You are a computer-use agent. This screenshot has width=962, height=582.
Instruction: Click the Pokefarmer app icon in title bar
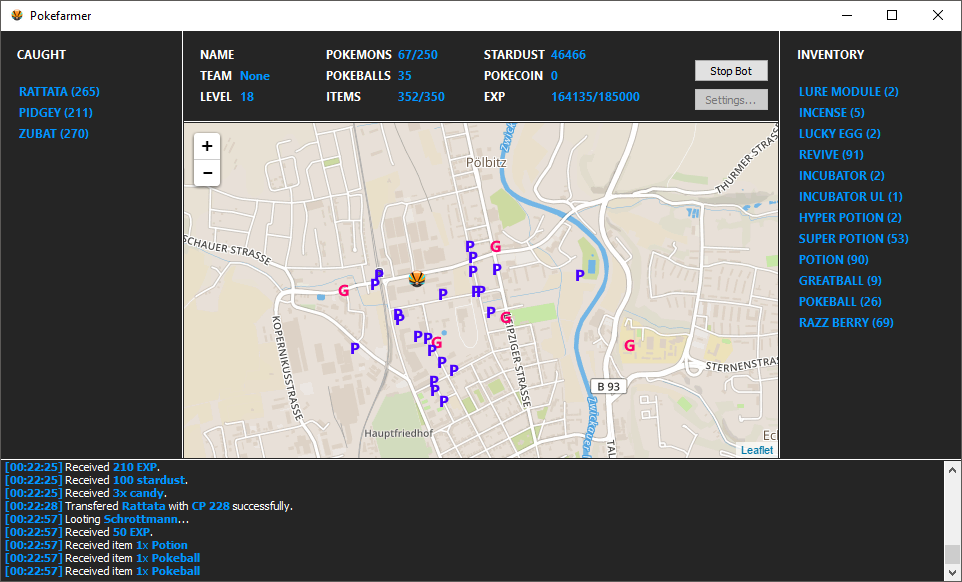tap(16, 15)
